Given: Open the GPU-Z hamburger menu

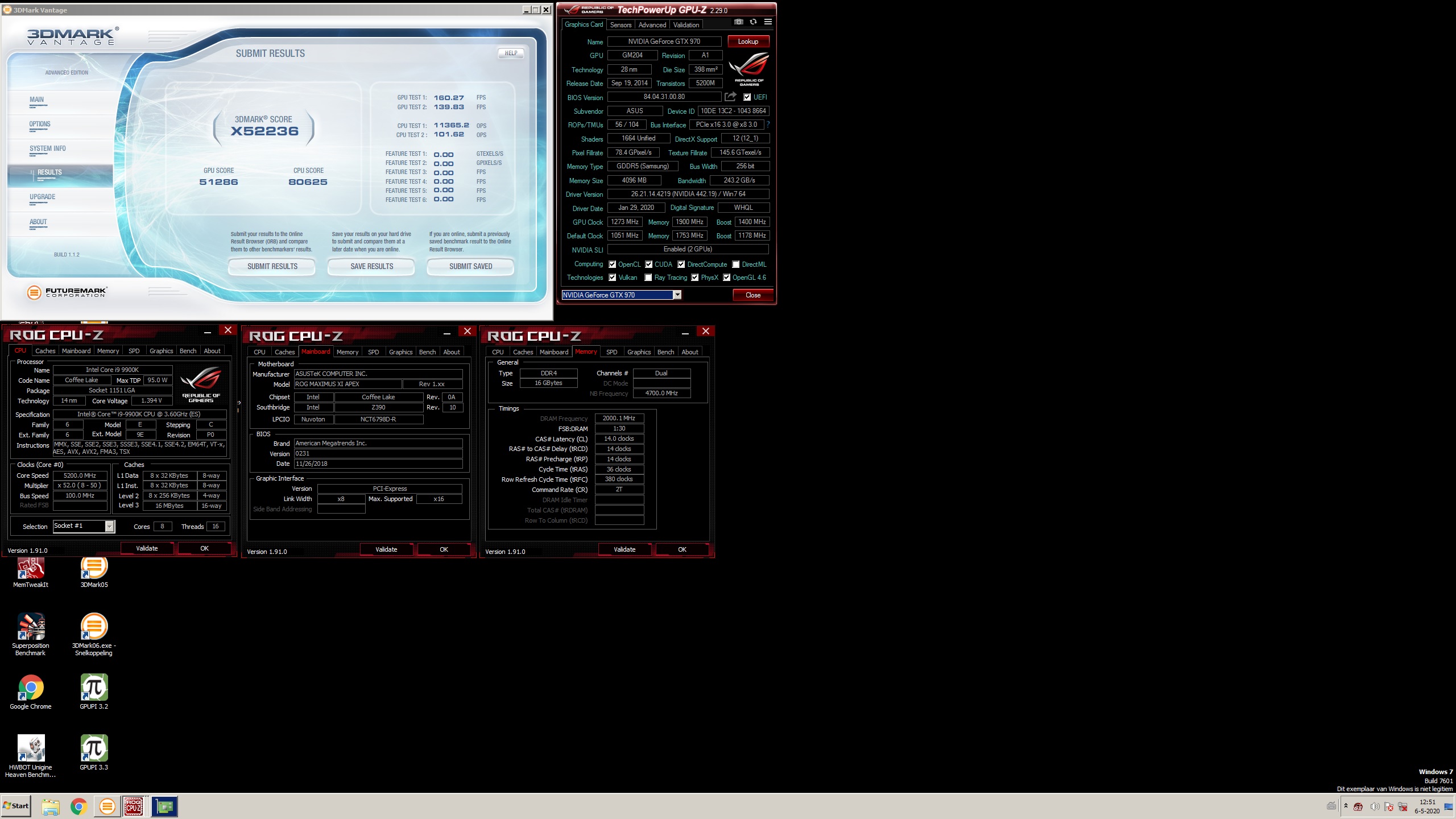Looking at the screenshot, I should [x=768, y=22].
